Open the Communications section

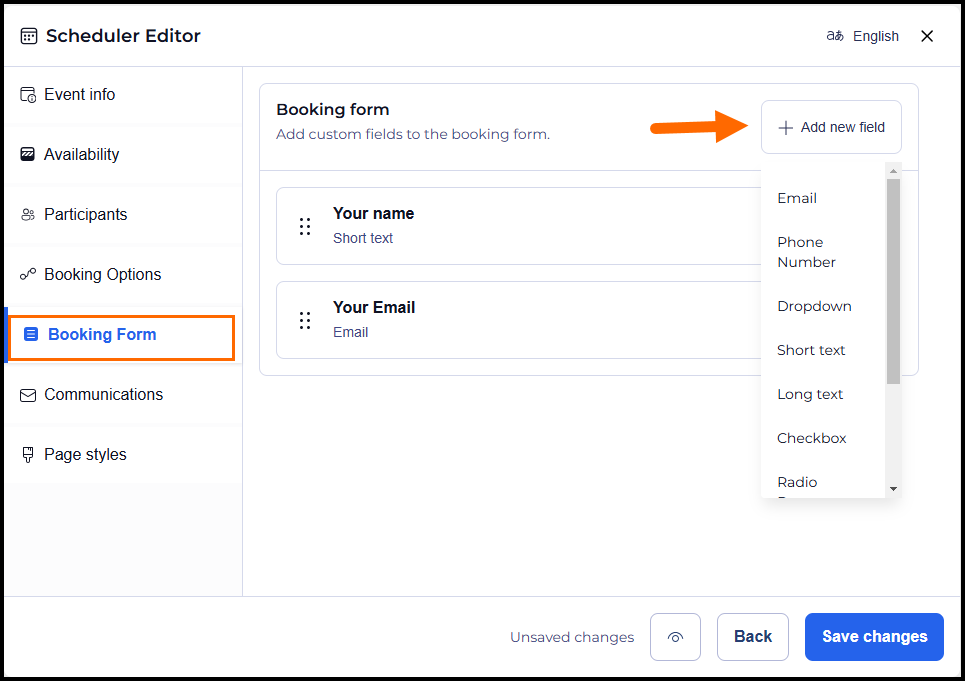click(123, 394)
